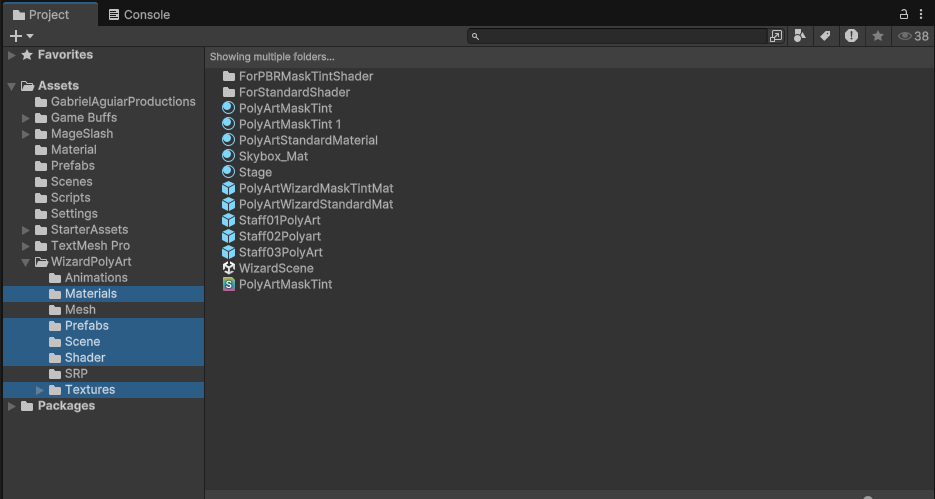Screen dimensions: 935x499
Task: Expand the StarterAssets folder
Action: pyautogui.click(x=26, y=230)
